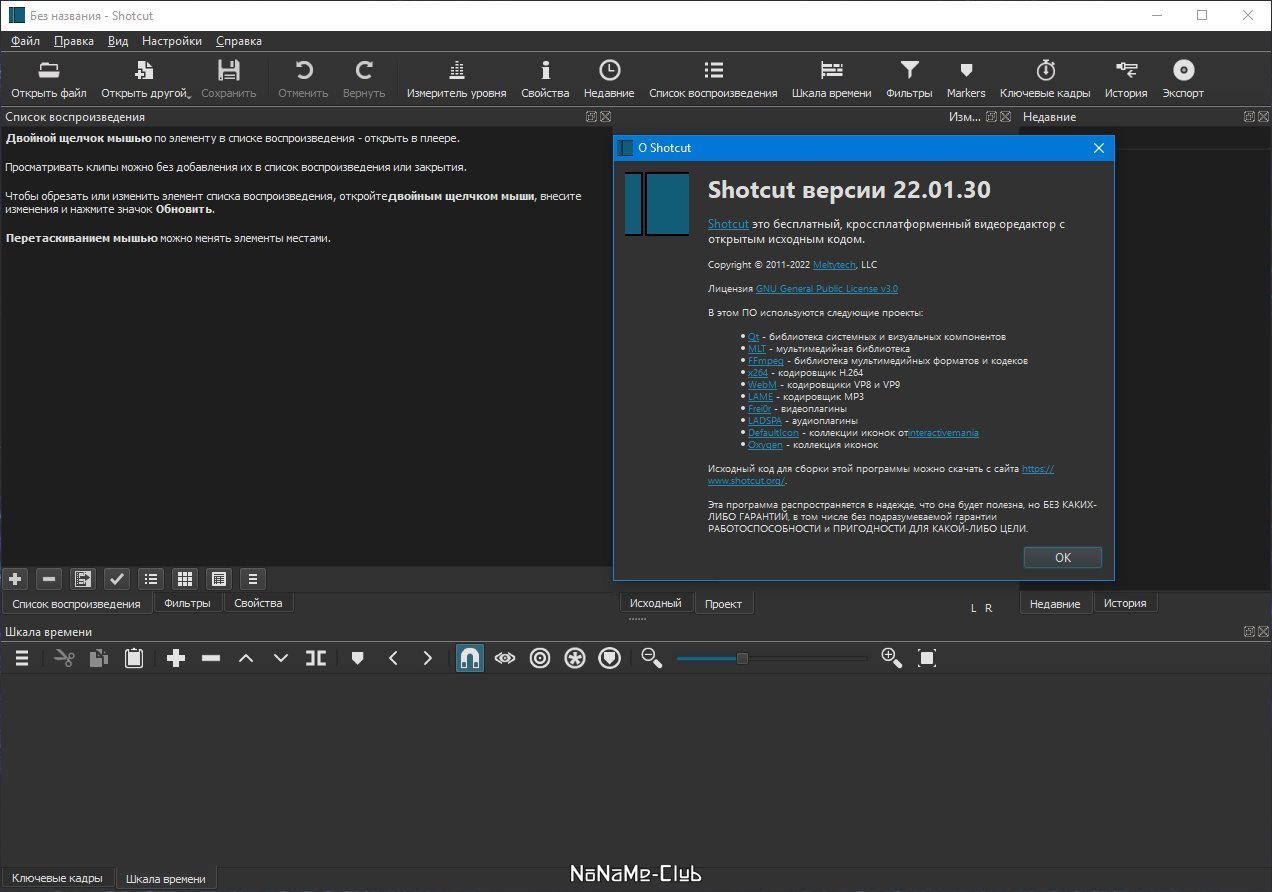
Task: Click the zoom-to-fit timeline icon
Action: (927, 658)
